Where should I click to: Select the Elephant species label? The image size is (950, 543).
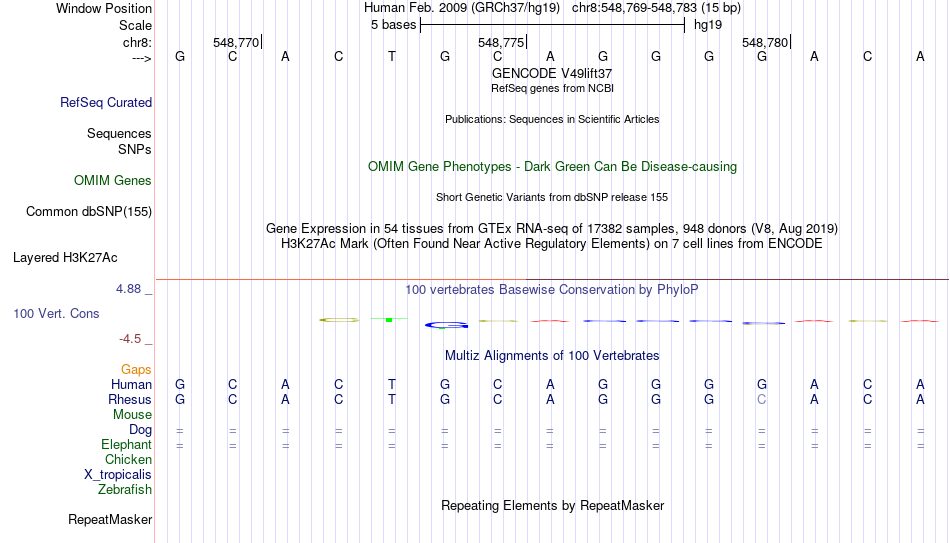pos(126,444)
